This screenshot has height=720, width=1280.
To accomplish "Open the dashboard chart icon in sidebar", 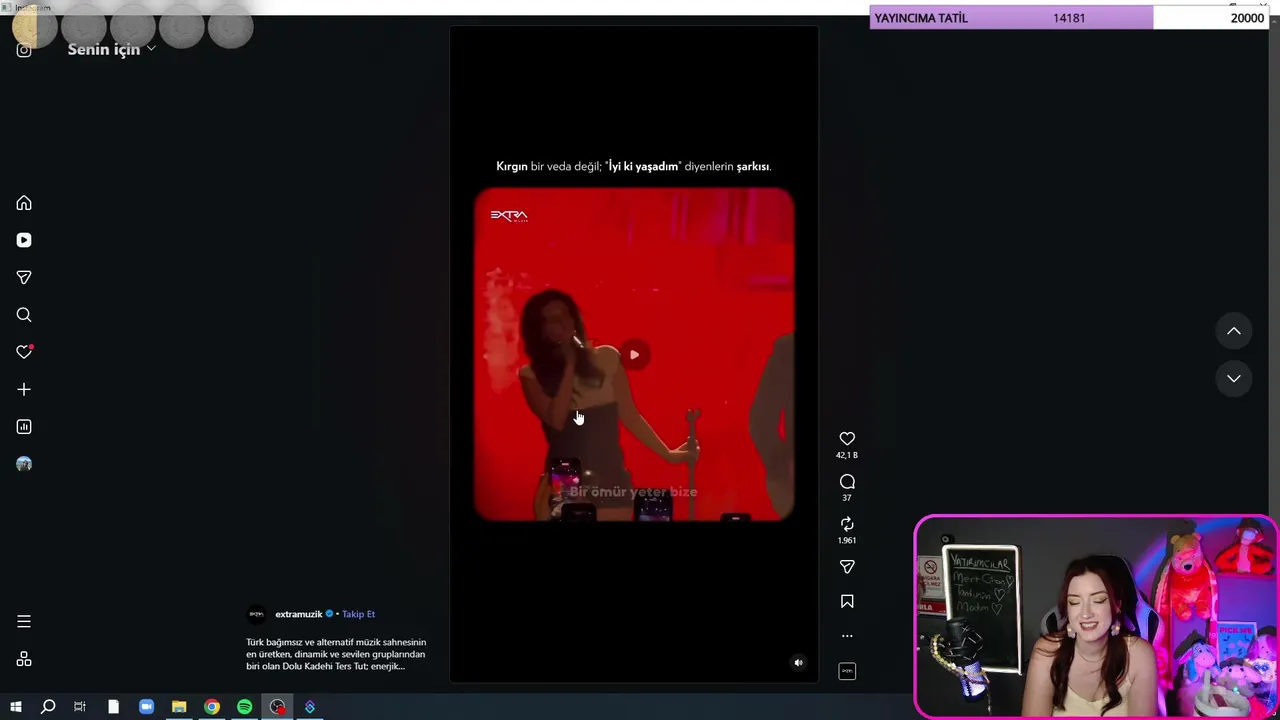I will pos(24,427).
